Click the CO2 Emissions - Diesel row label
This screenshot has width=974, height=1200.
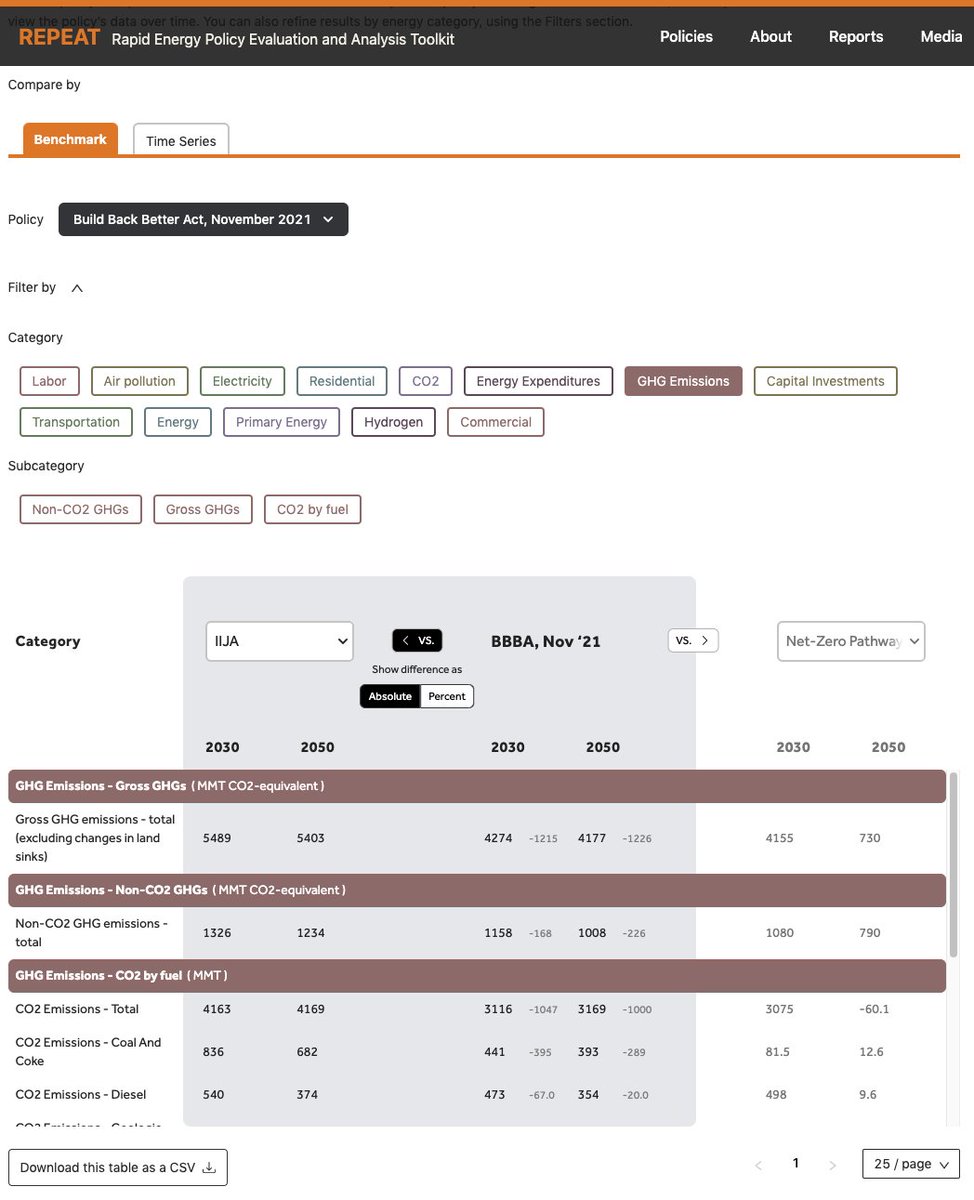[79, 1095]
